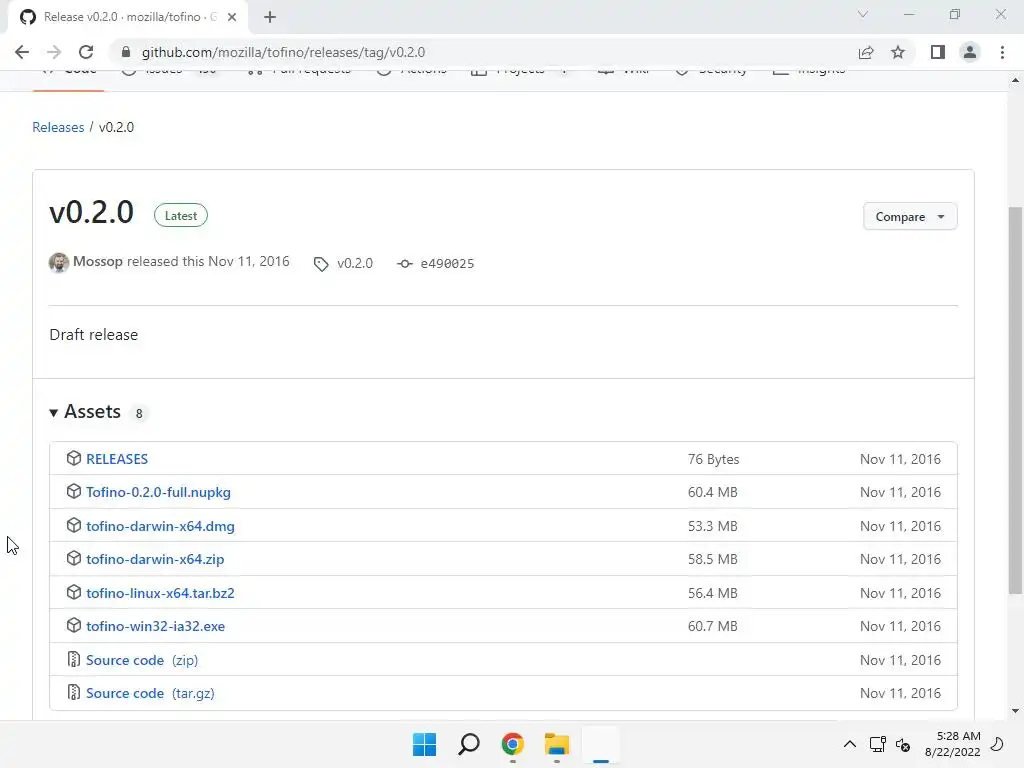This screenshot has width=1024, height=768.
Task: Click the commit icon beside e490025
Action: tap(405, 264)
